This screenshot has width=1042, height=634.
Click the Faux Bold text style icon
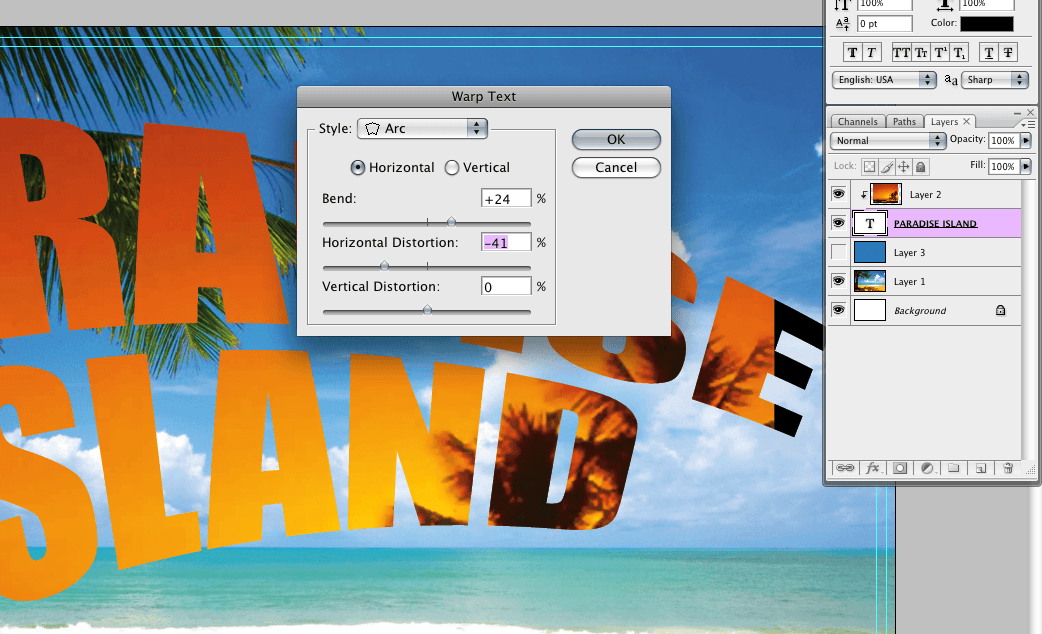click(853, 53)
